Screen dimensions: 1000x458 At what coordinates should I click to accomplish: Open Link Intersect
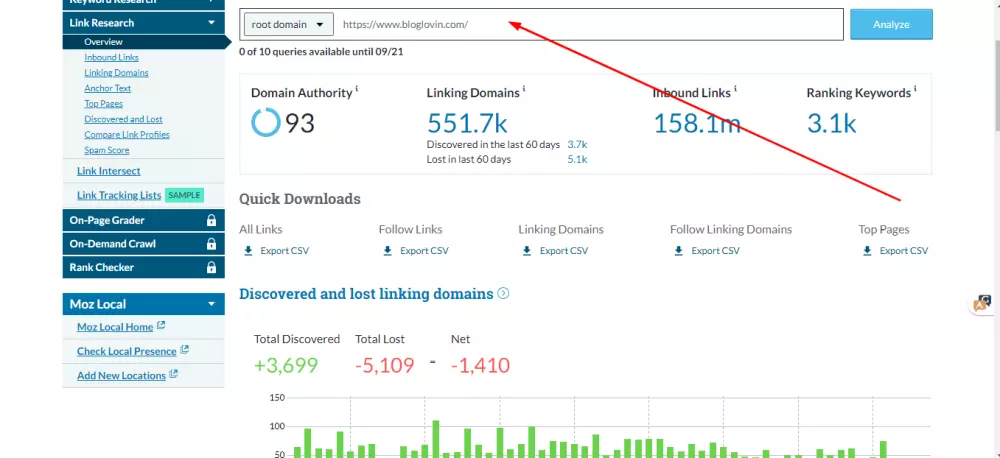click(108, 171)
